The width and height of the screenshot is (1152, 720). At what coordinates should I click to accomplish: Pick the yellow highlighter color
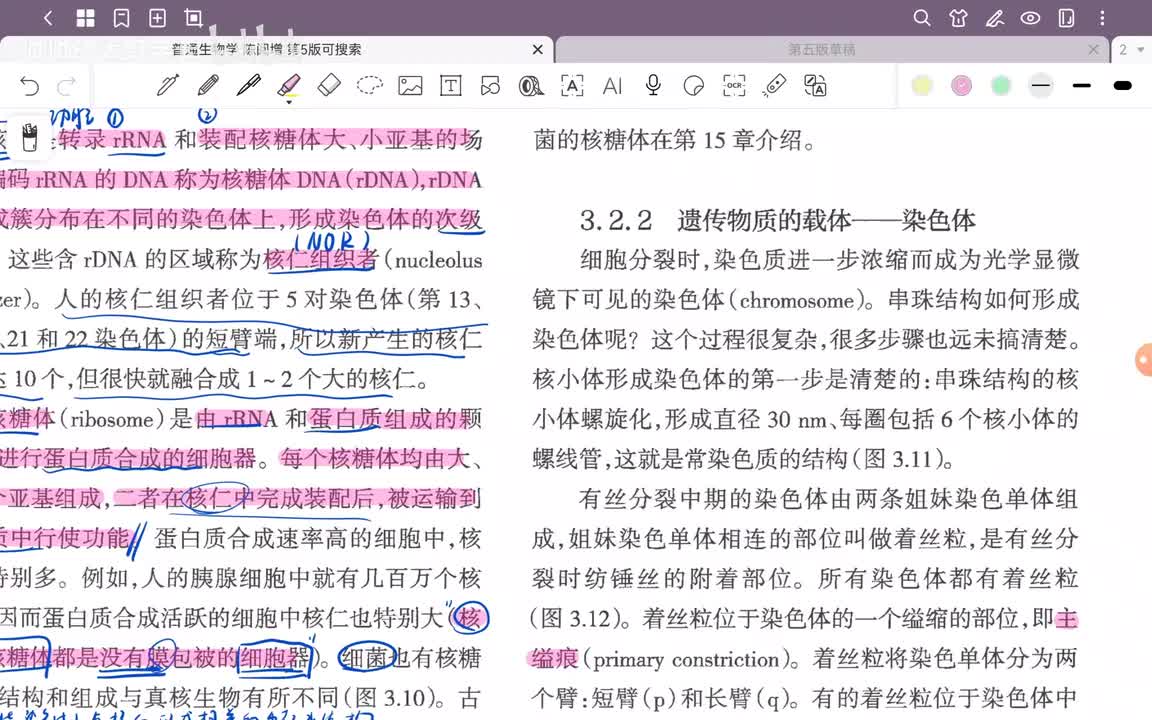(x=922, y=86)
